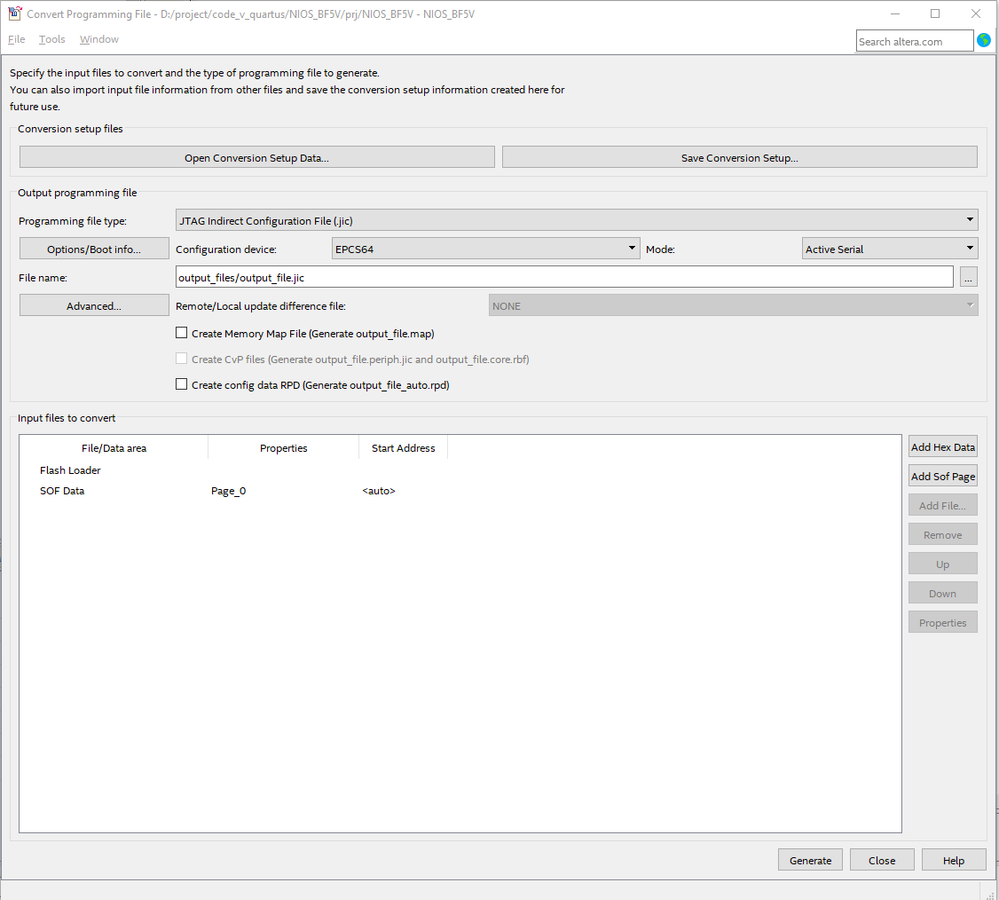Click the Remote/Local update difference file dropdown

[733, 305]
